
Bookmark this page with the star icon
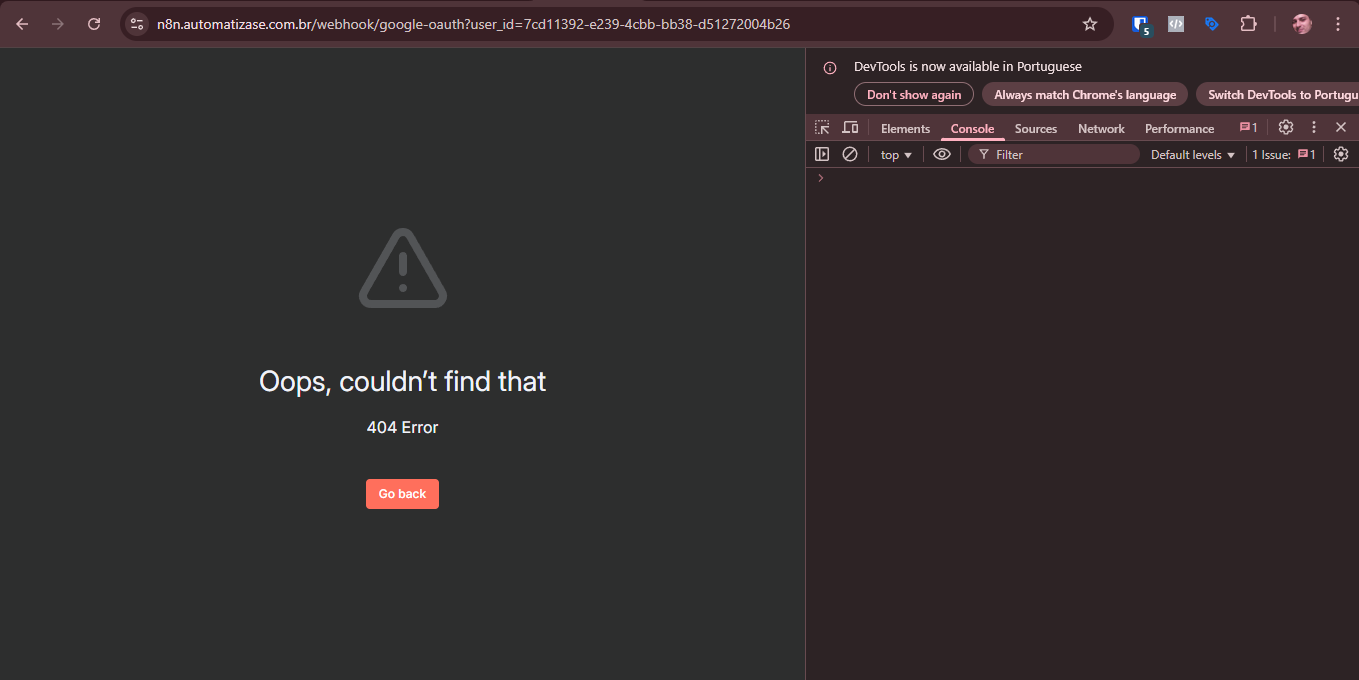[x=1090, y=24]
